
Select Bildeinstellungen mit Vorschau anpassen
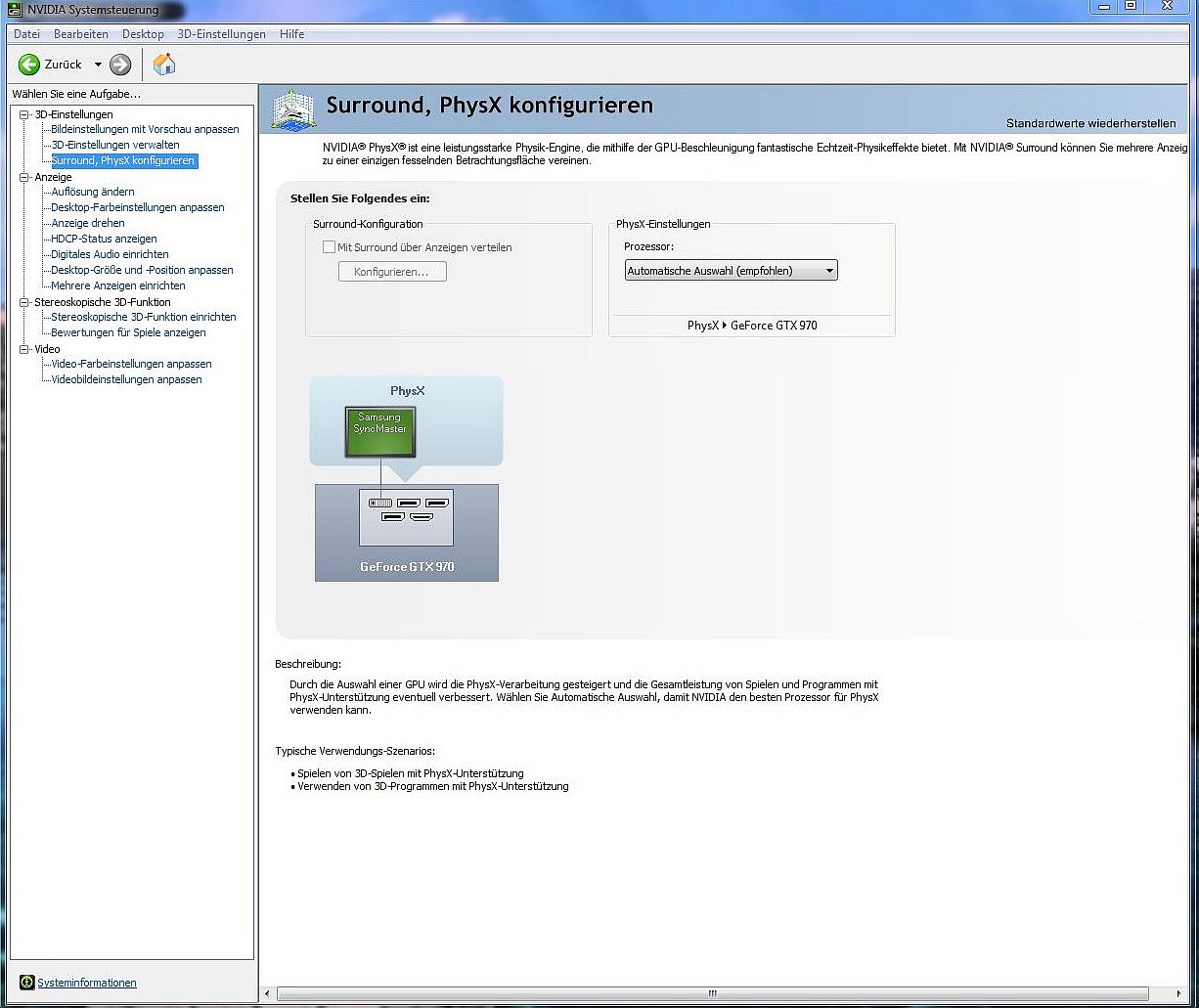[145, 129]
